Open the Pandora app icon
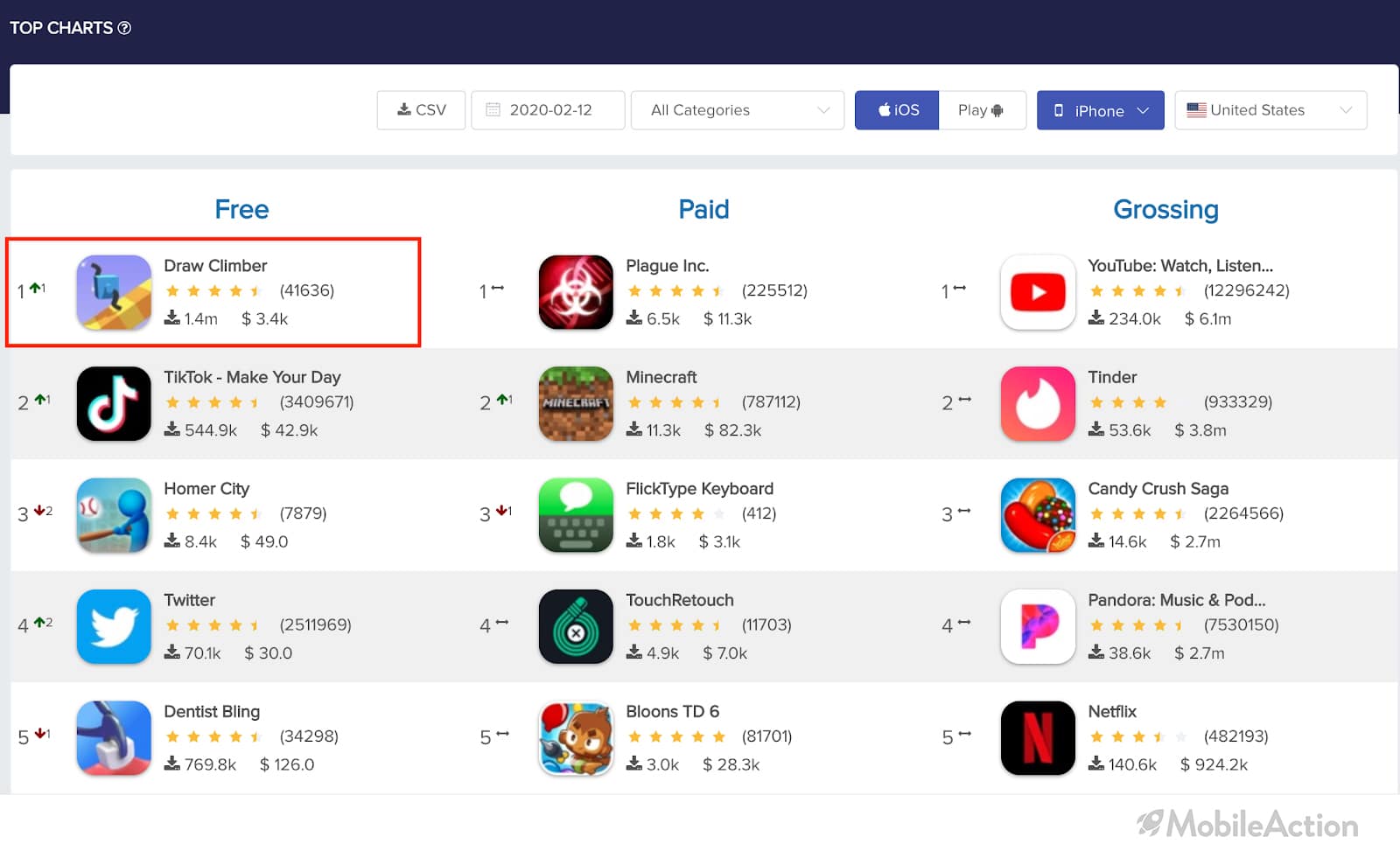The image size is (1400, 858). pyautogui.click(x=1038, y=626)
